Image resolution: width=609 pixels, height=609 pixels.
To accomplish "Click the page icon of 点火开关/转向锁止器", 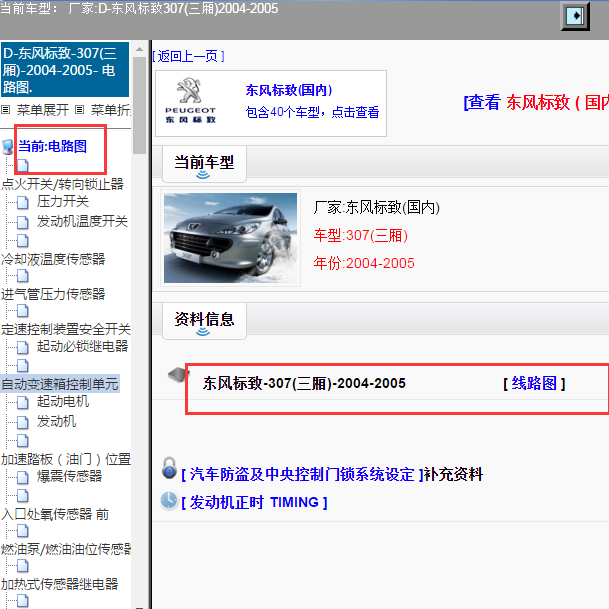I will click(x=23, y=165).
